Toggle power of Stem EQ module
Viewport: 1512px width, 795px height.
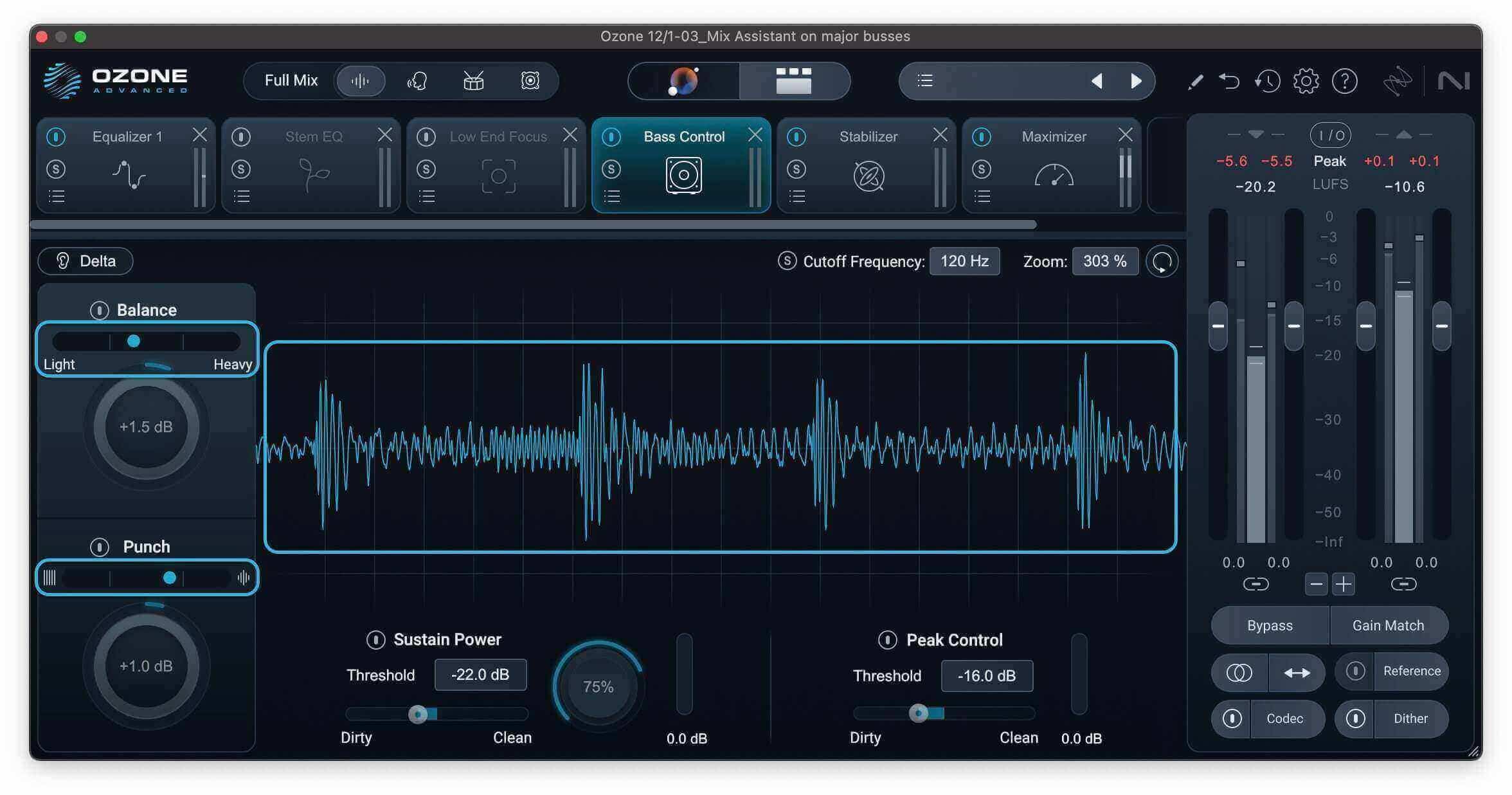(x=241, y=137)
